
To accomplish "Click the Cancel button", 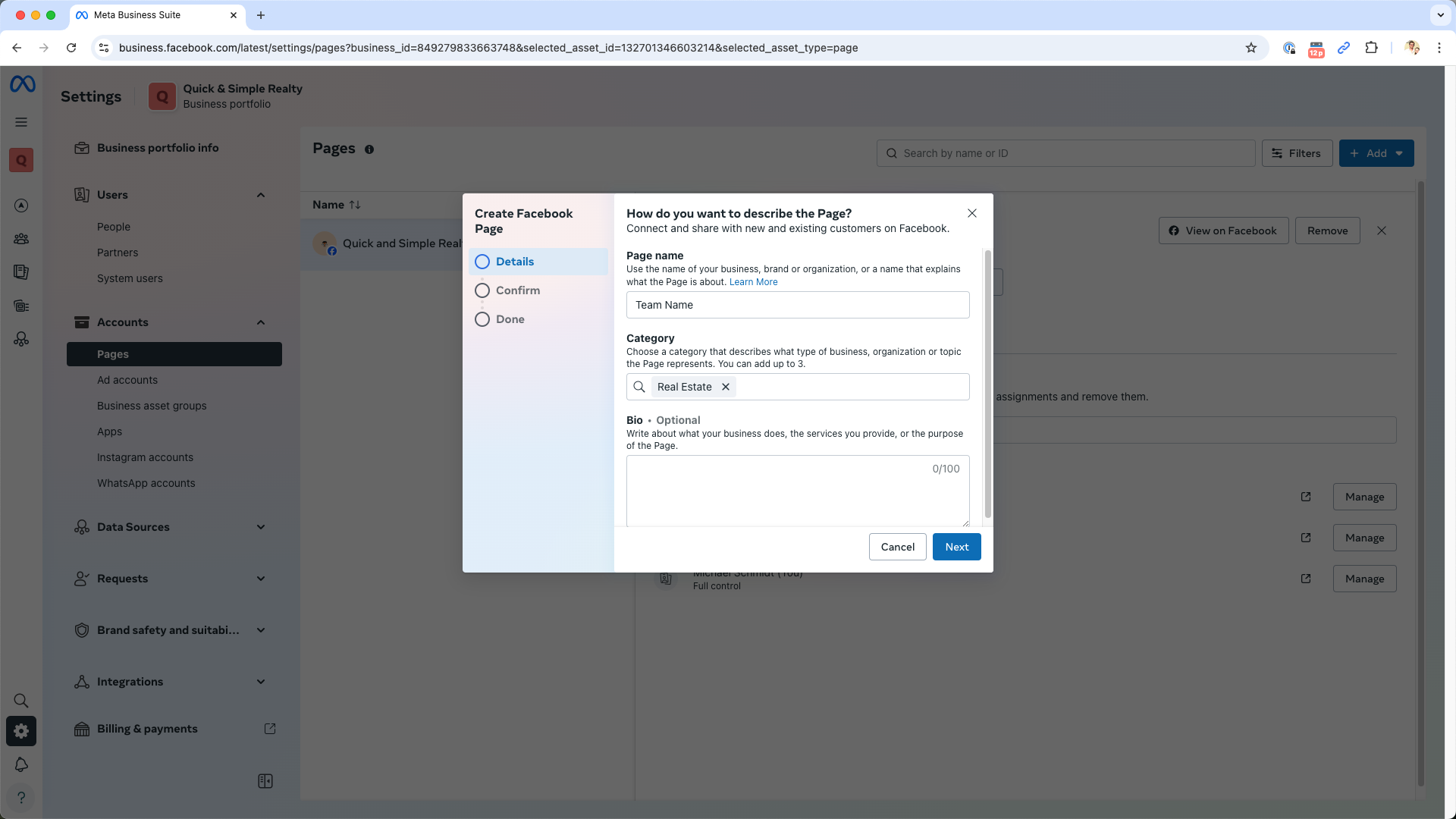I will tap(898, 547).
